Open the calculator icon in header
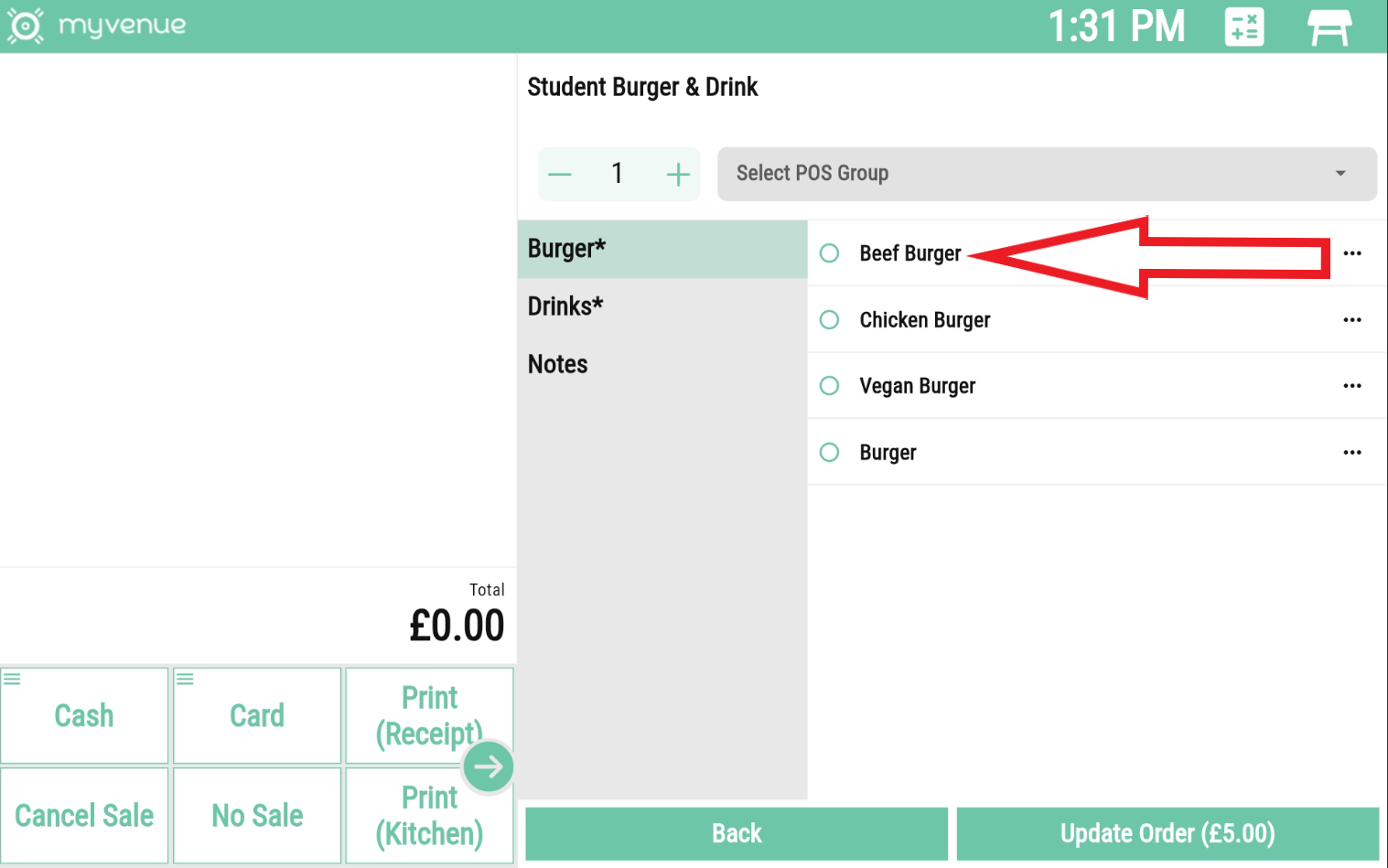 point(1243,27)
